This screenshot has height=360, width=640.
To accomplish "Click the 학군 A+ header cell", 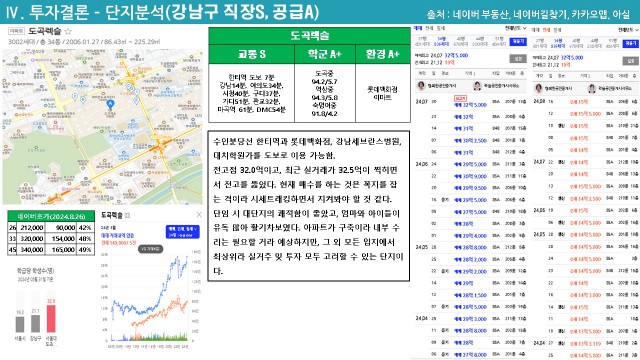I will (325, 54).
